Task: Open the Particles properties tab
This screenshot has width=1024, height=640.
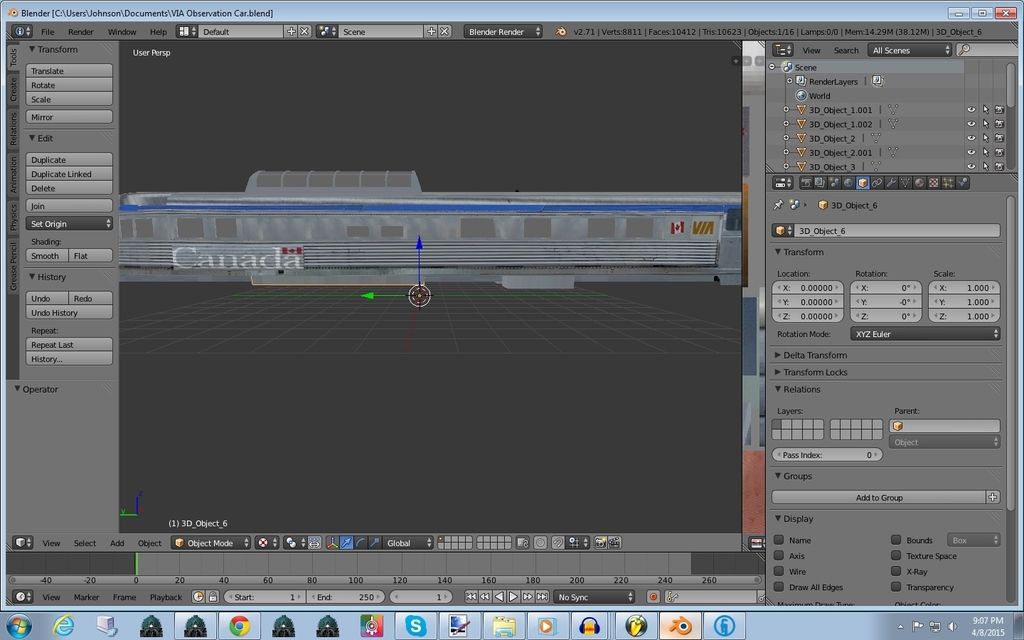Action: pyautogui.click(x=948, y=184)
